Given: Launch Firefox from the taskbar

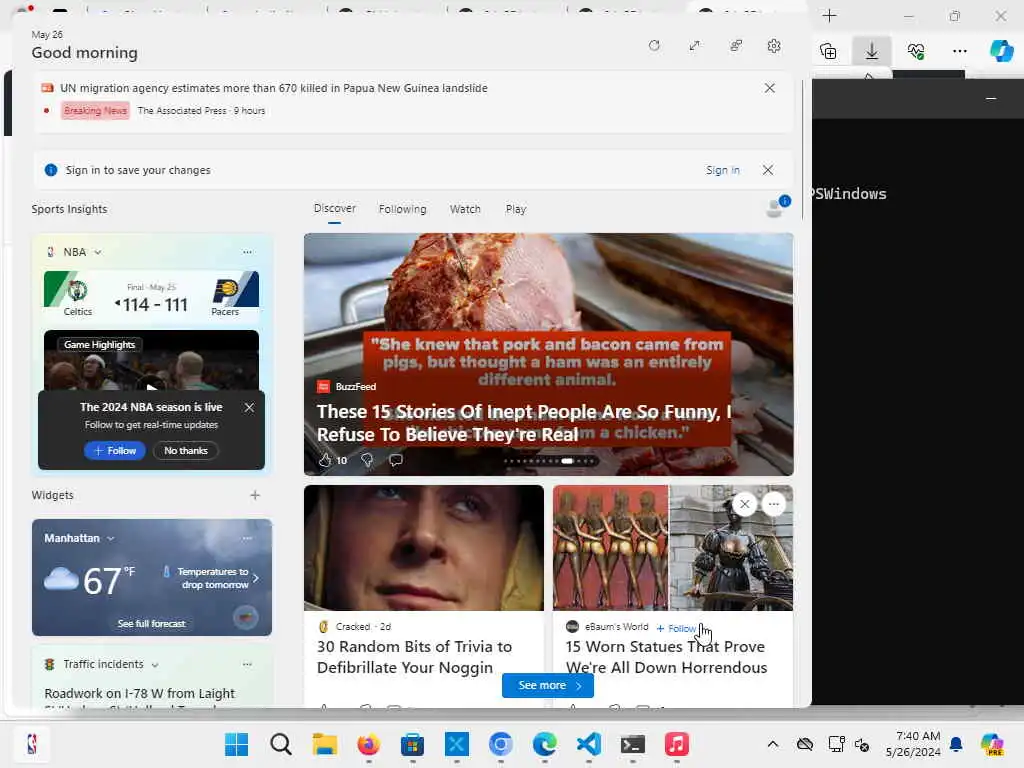Looking at the screenshot, I should [369, 744].
